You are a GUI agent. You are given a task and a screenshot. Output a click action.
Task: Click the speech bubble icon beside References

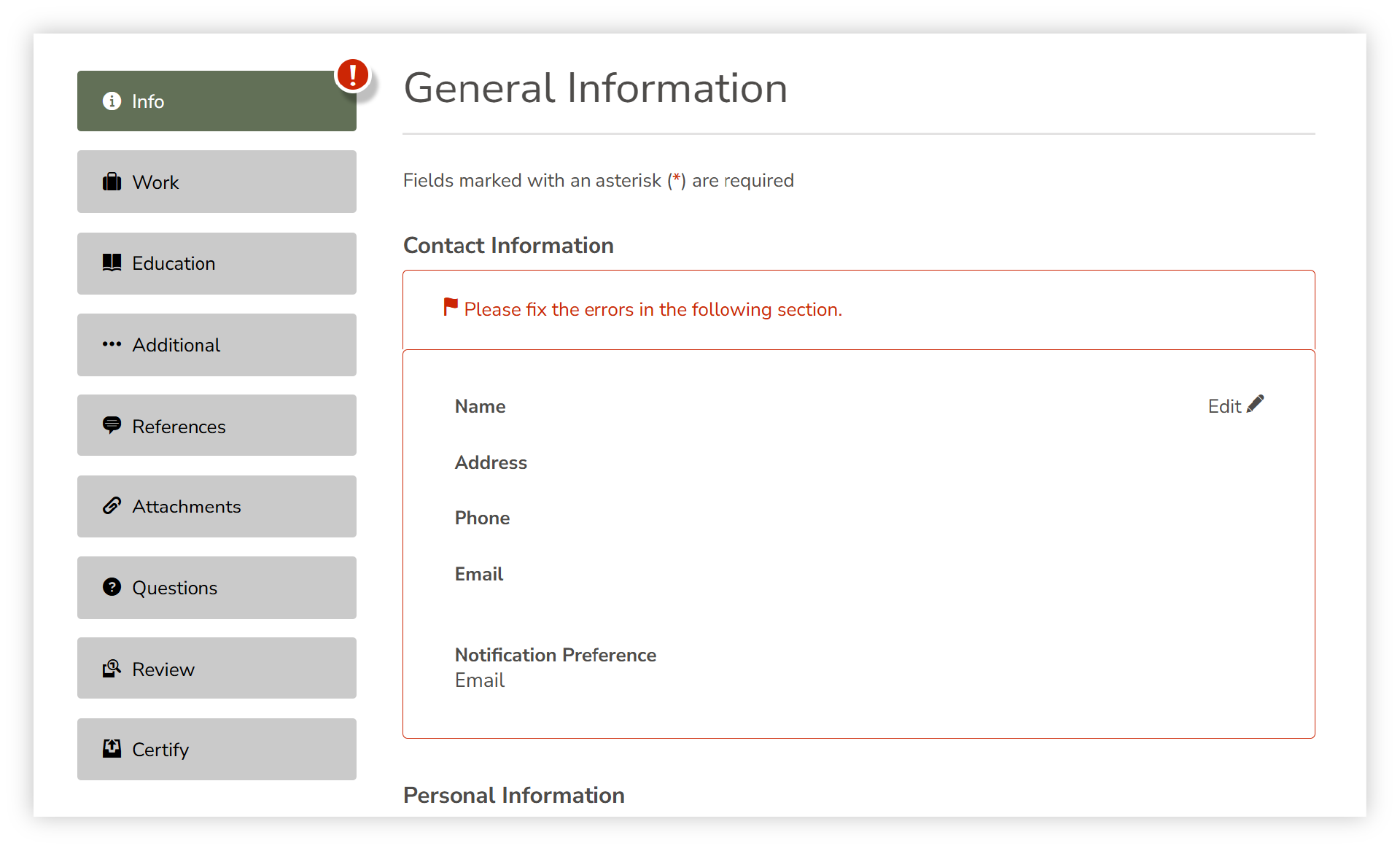click(112, 425)
